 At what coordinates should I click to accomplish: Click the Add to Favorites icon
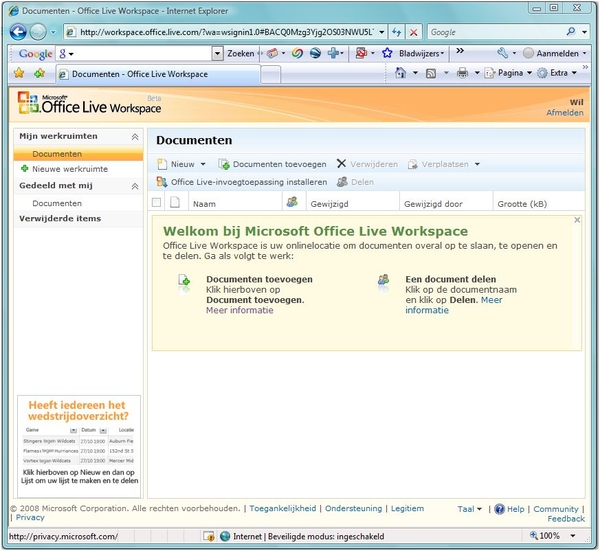(x=39, y=73)
